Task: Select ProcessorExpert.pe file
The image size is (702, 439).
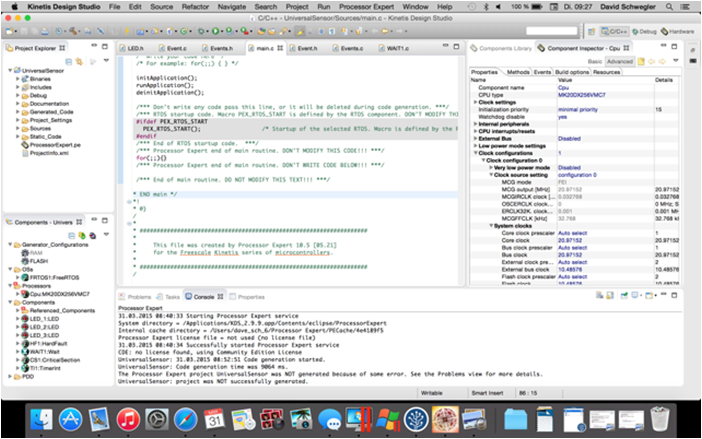Action: [x=51, y=145]
